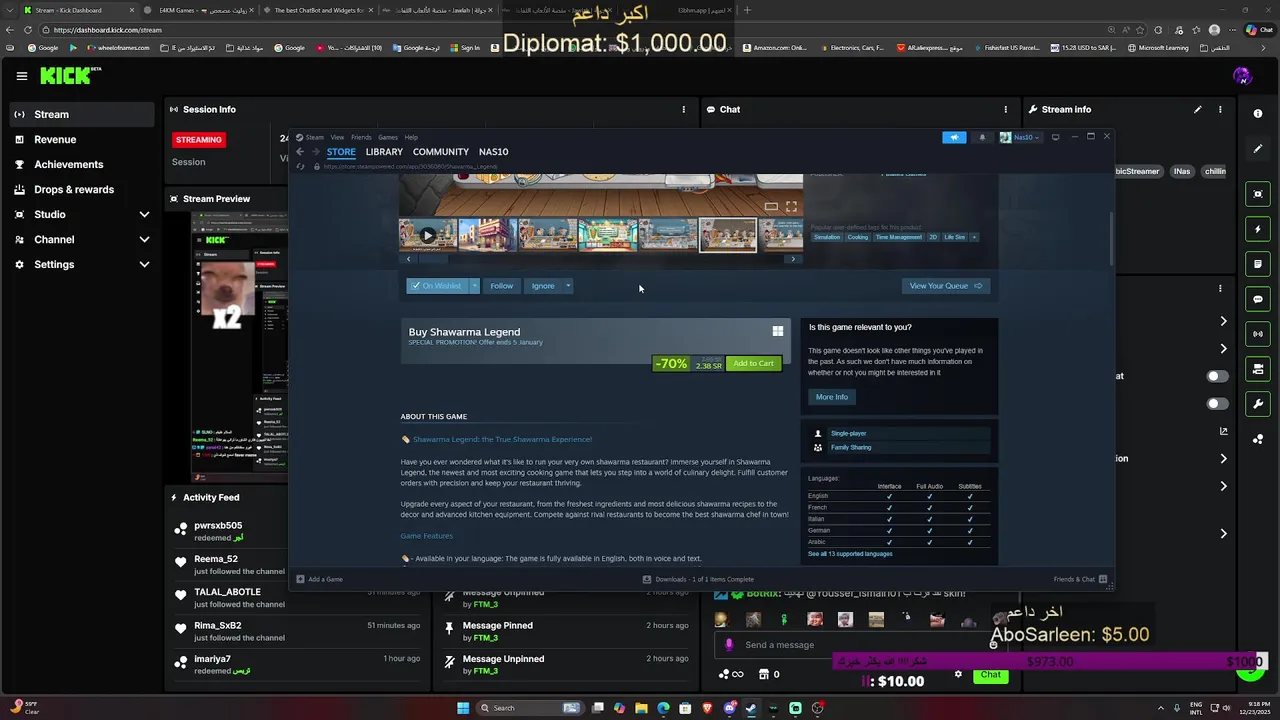
Task: Toggle the chat bubble widget icon
Action: coord(1258,299)
